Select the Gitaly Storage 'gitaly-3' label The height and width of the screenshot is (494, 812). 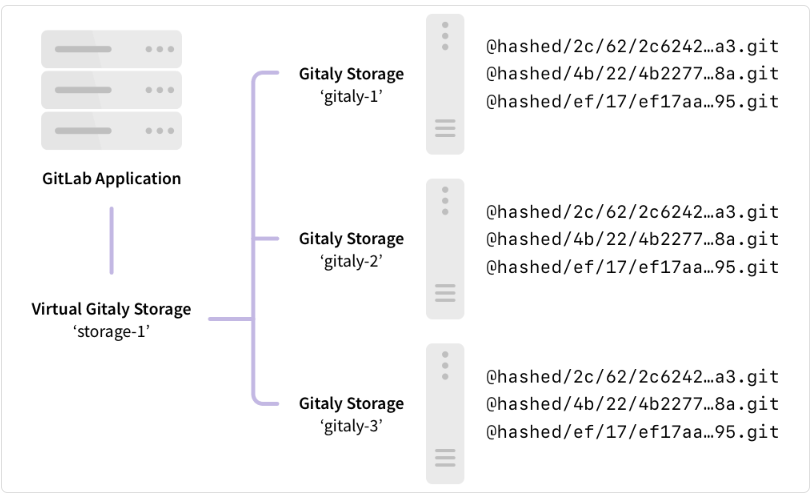coord(351,413)
